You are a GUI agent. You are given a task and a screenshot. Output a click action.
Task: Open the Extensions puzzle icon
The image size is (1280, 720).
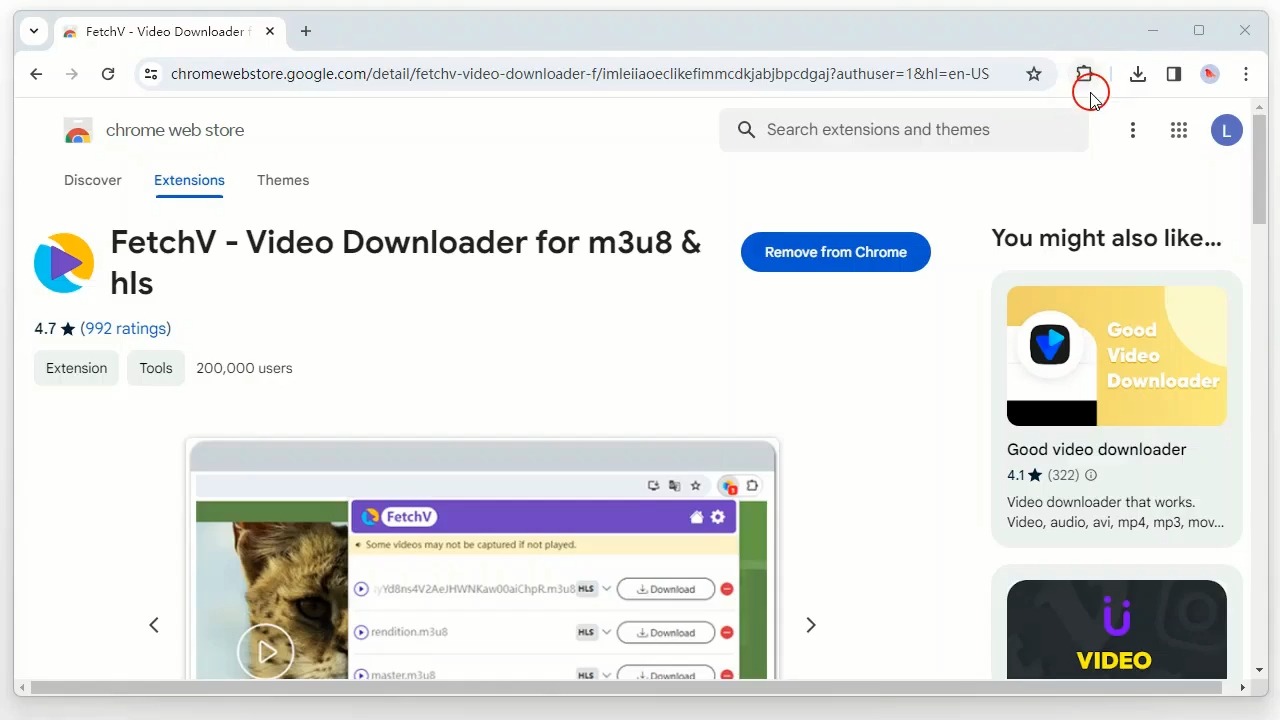click(1084, 74)
